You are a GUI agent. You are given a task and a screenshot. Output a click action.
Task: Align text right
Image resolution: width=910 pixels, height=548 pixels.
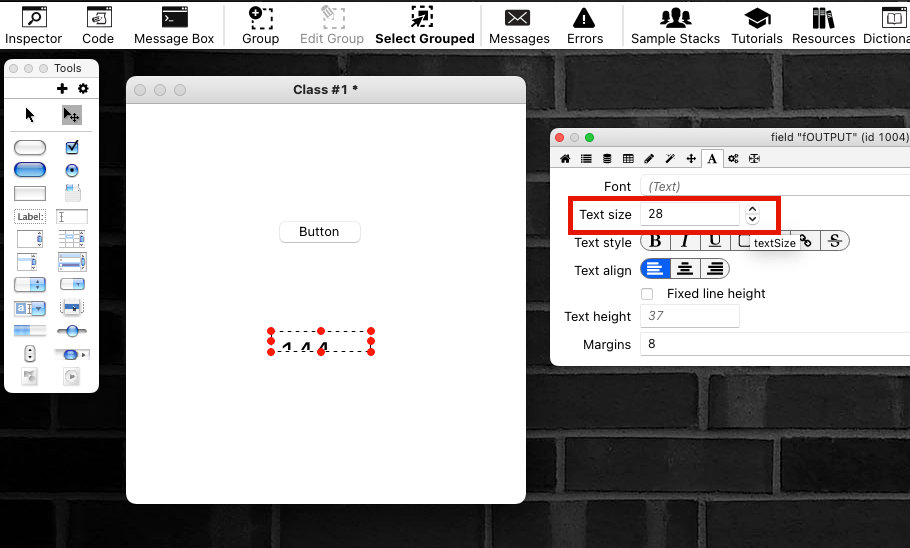pos(715,269)
